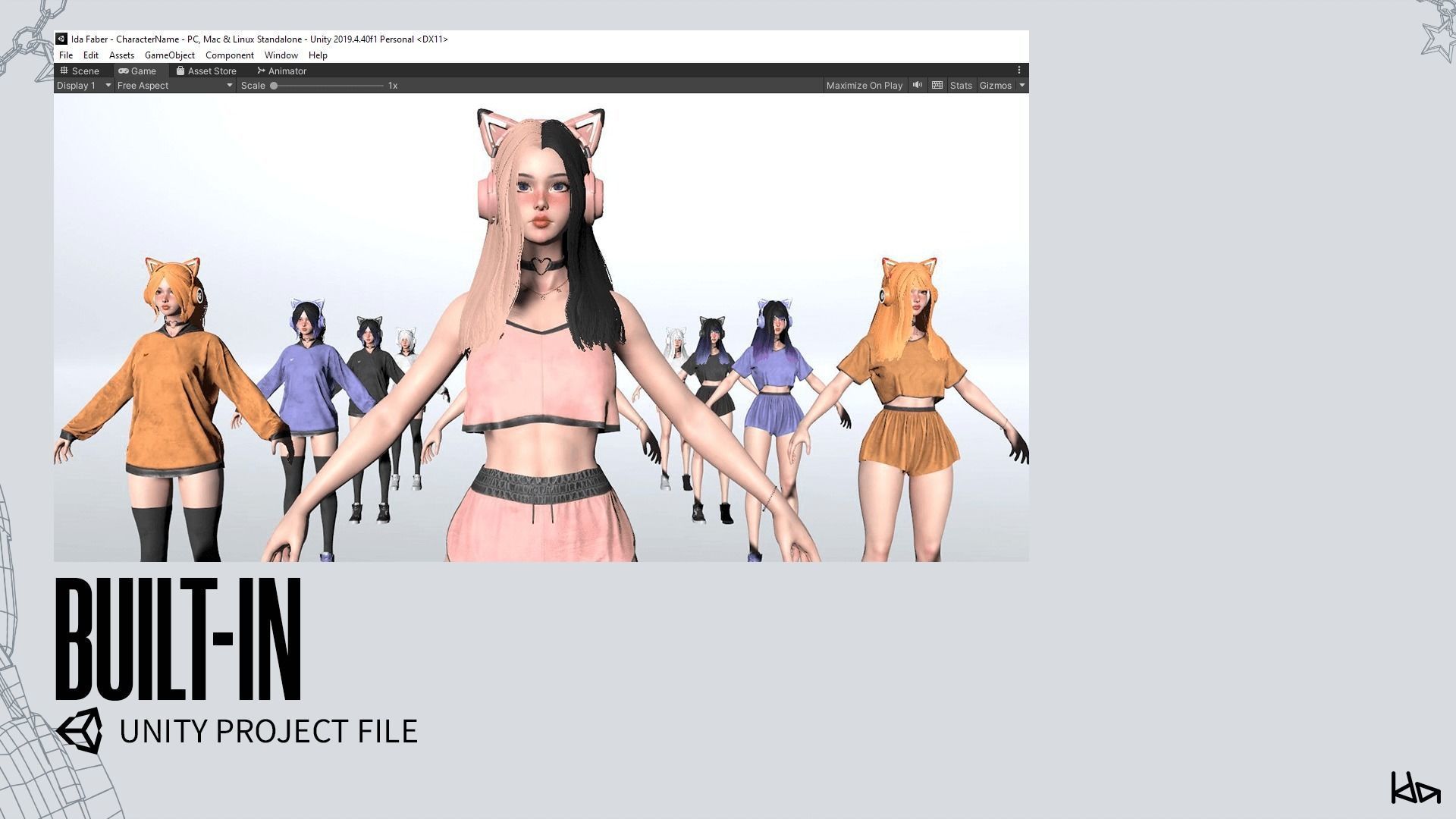Click the center pink-haired character

pos(542,334)
